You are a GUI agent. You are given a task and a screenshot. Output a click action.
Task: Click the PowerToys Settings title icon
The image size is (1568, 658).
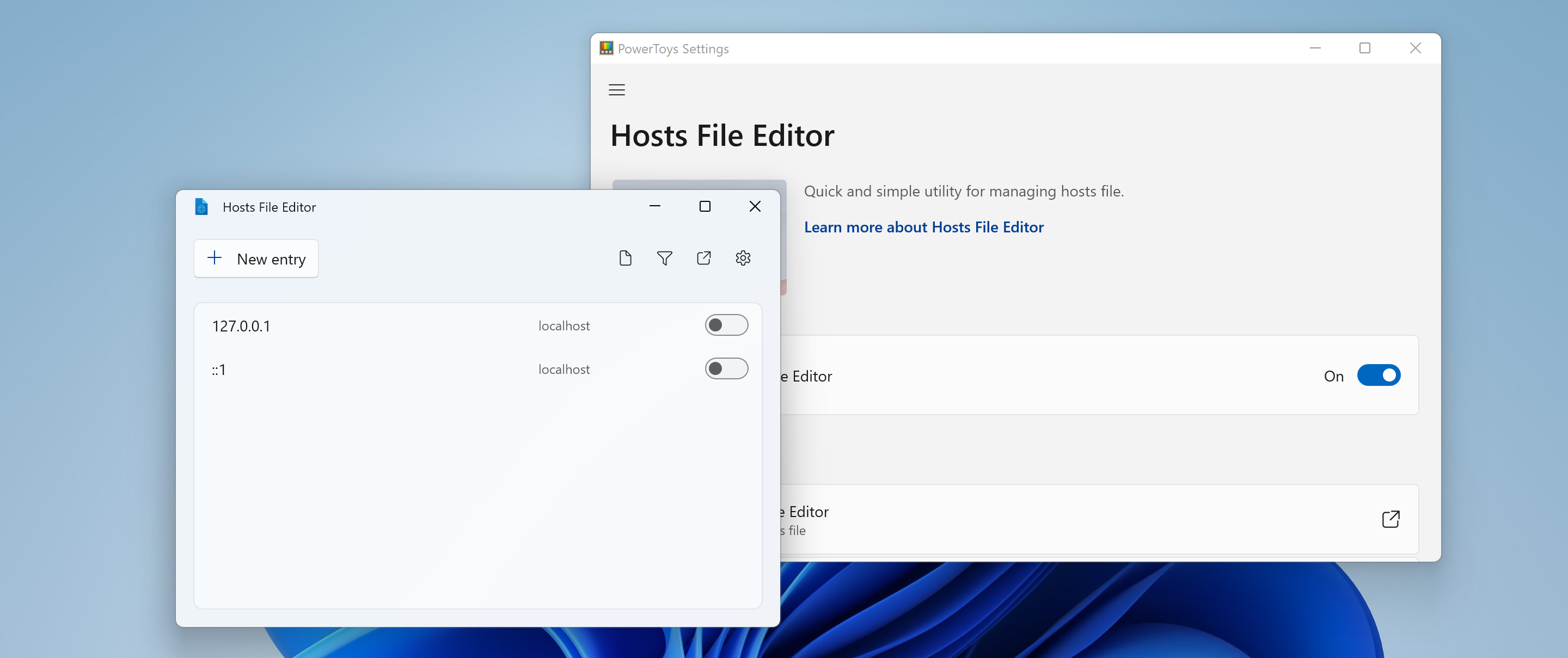click(607, 48)
